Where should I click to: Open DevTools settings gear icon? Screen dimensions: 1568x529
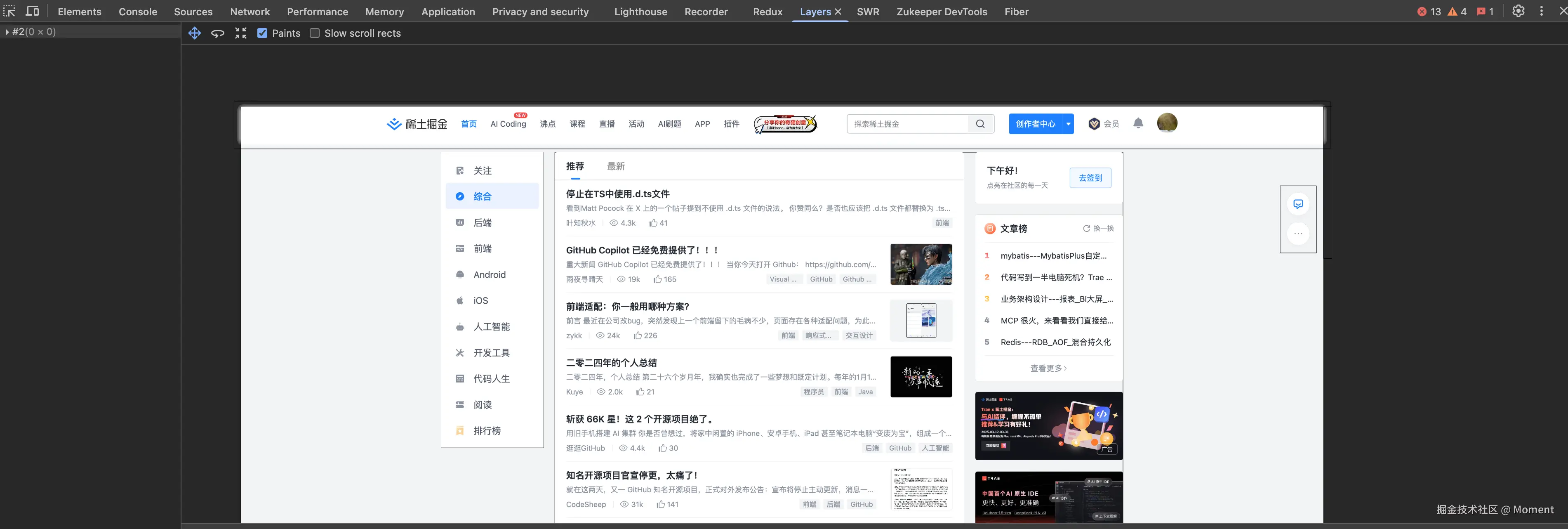coord(1518,11)
